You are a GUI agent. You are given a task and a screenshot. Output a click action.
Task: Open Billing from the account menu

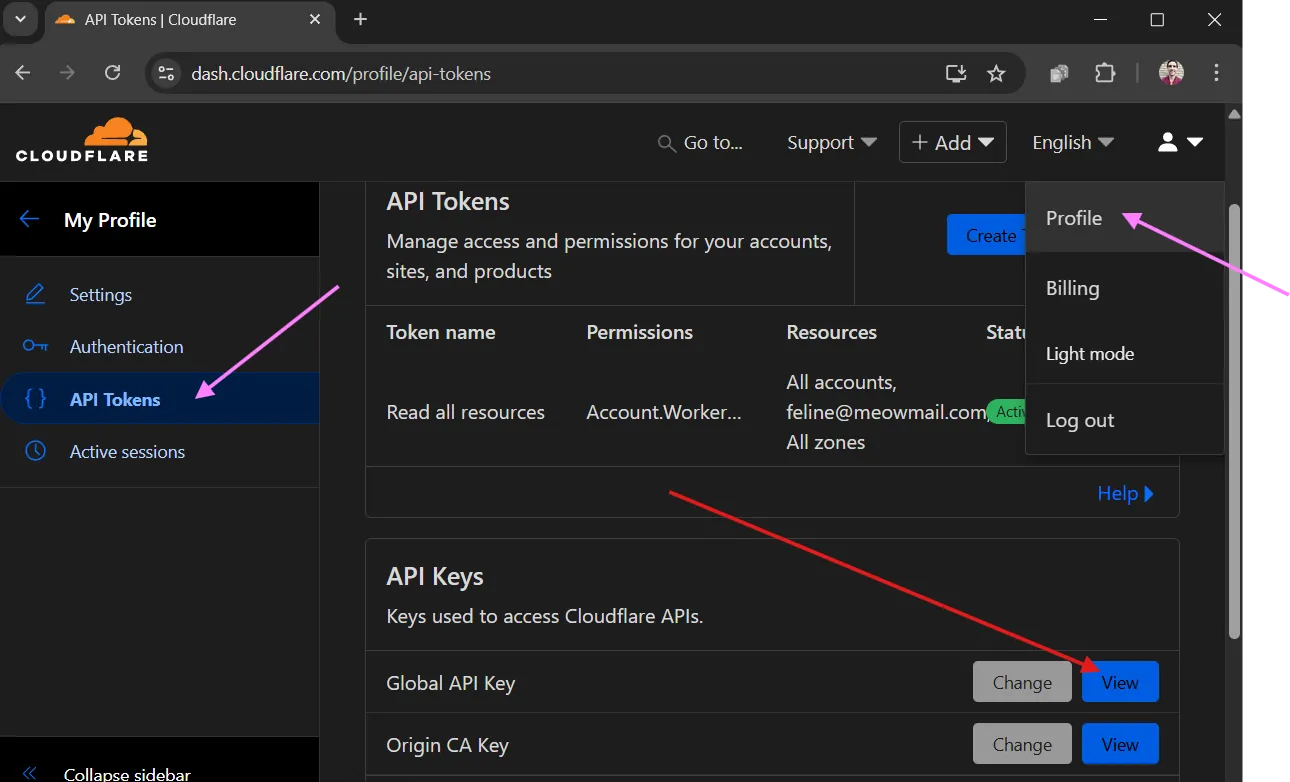coord(1072,288)
